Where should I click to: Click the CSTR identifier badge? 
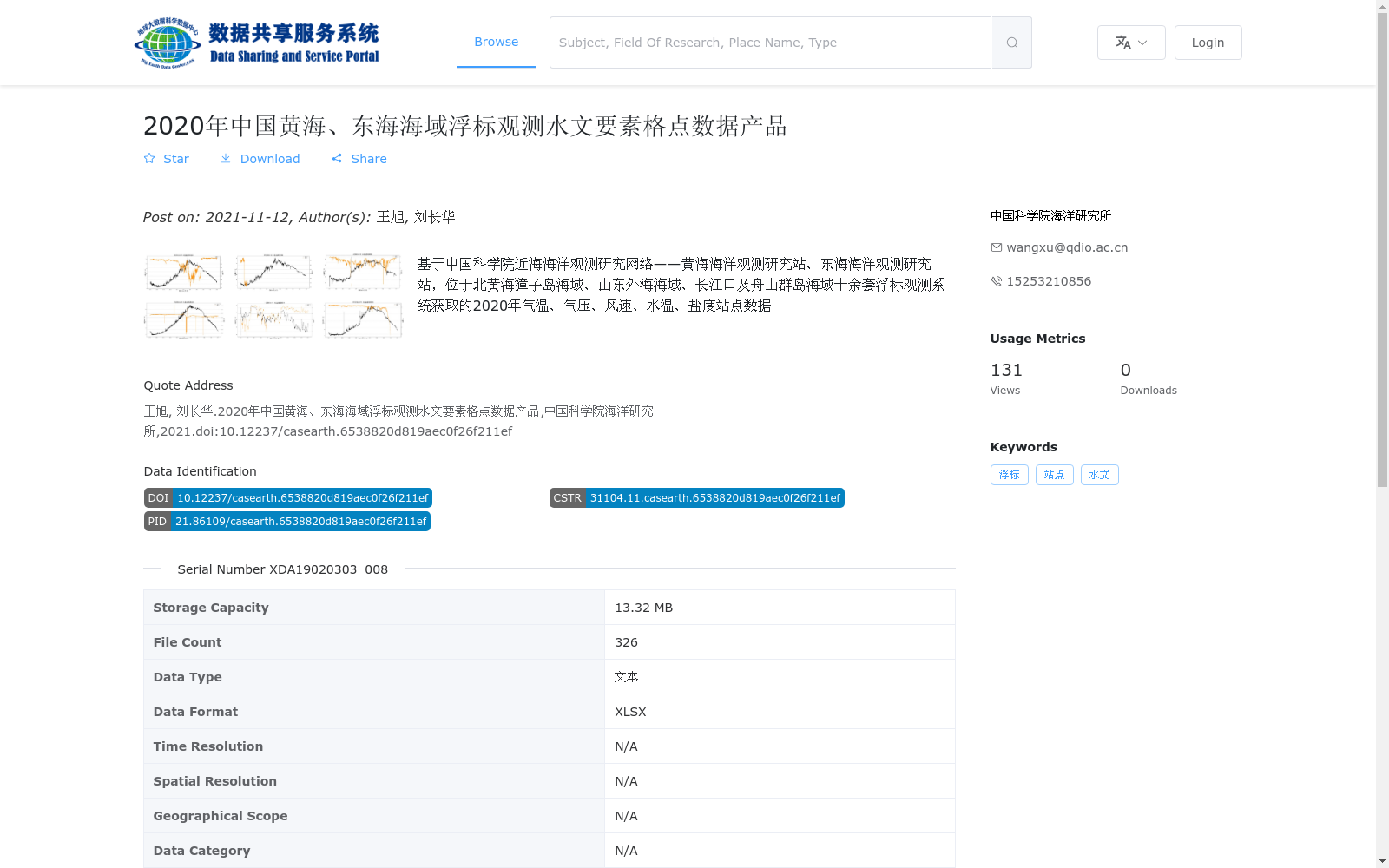coord(697,498)
